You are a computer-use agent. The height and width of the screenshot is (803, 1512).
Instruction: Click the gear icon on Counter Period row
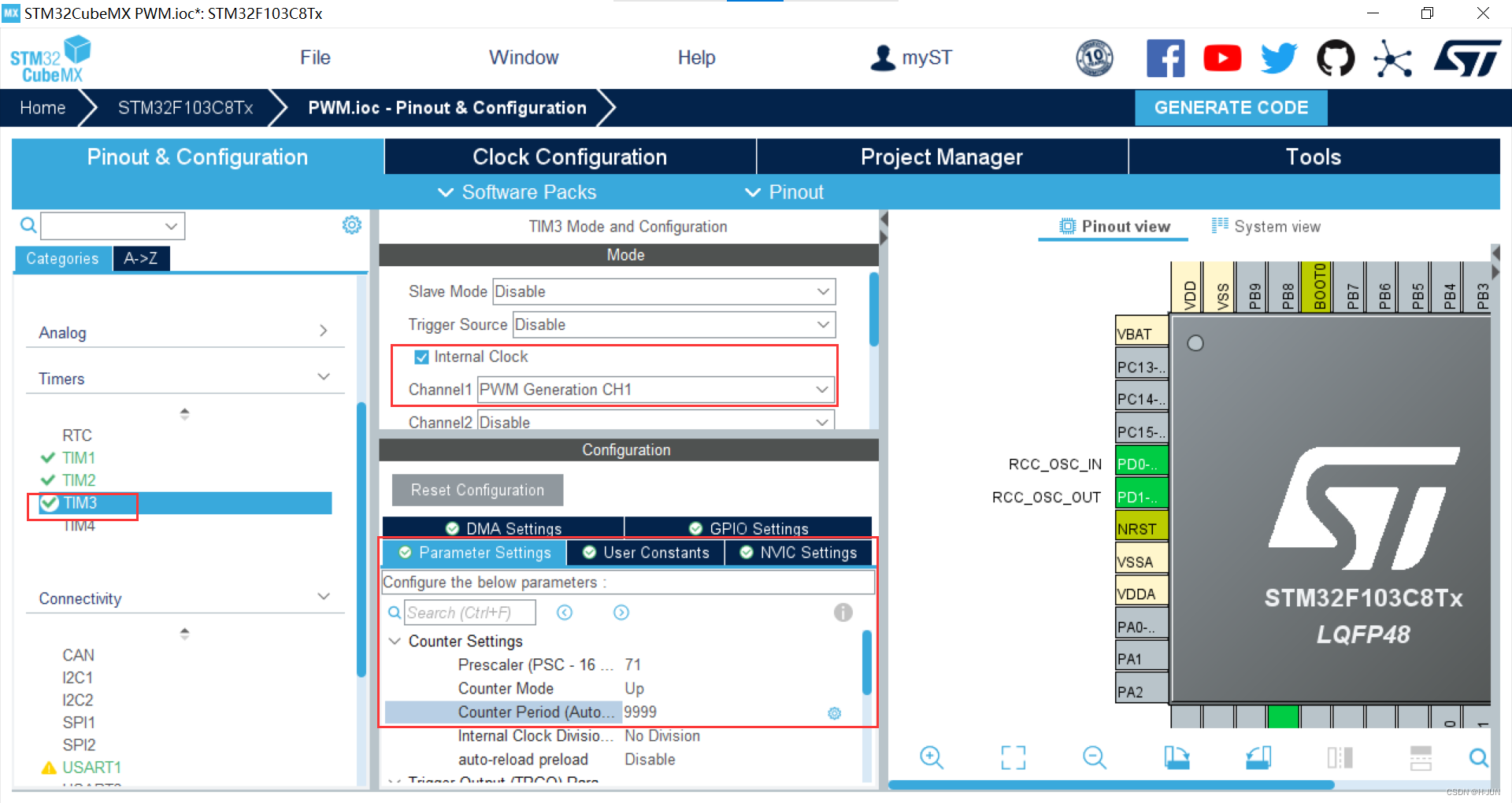pyautogui.click(x=835, y=713)
